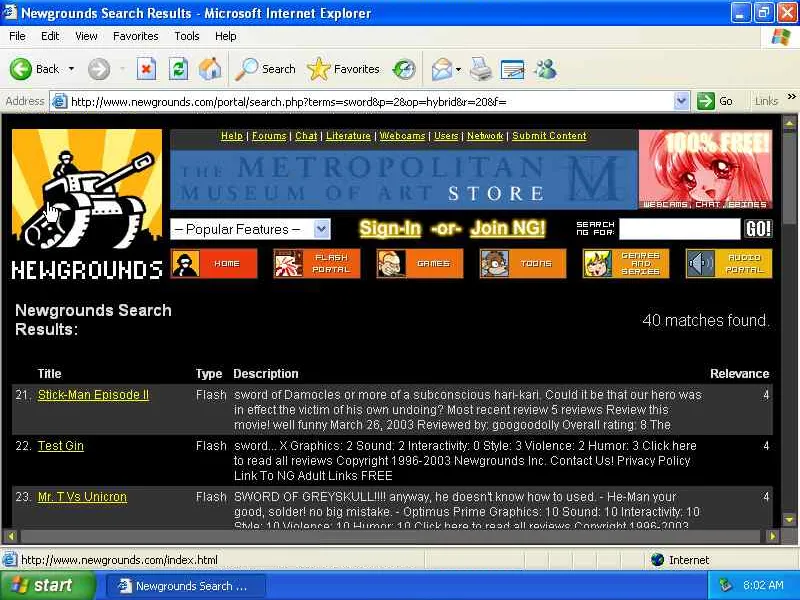Open the Back history dropdown arrow

click(71, 69)
